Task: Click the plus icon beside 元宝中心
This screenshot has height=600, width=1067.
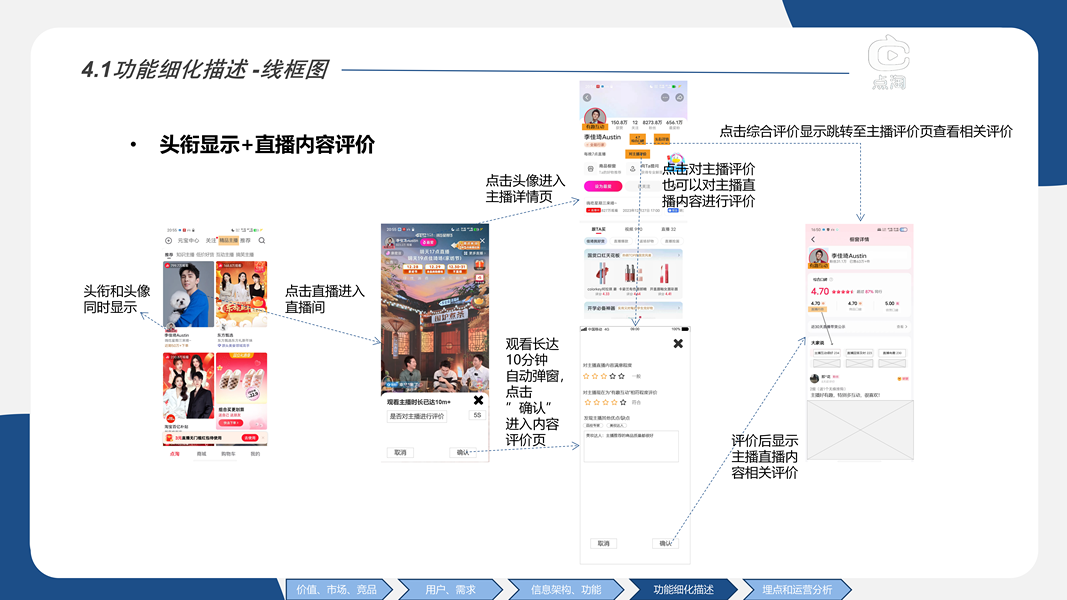Action: pyautogui.click(x=169, y=241)
